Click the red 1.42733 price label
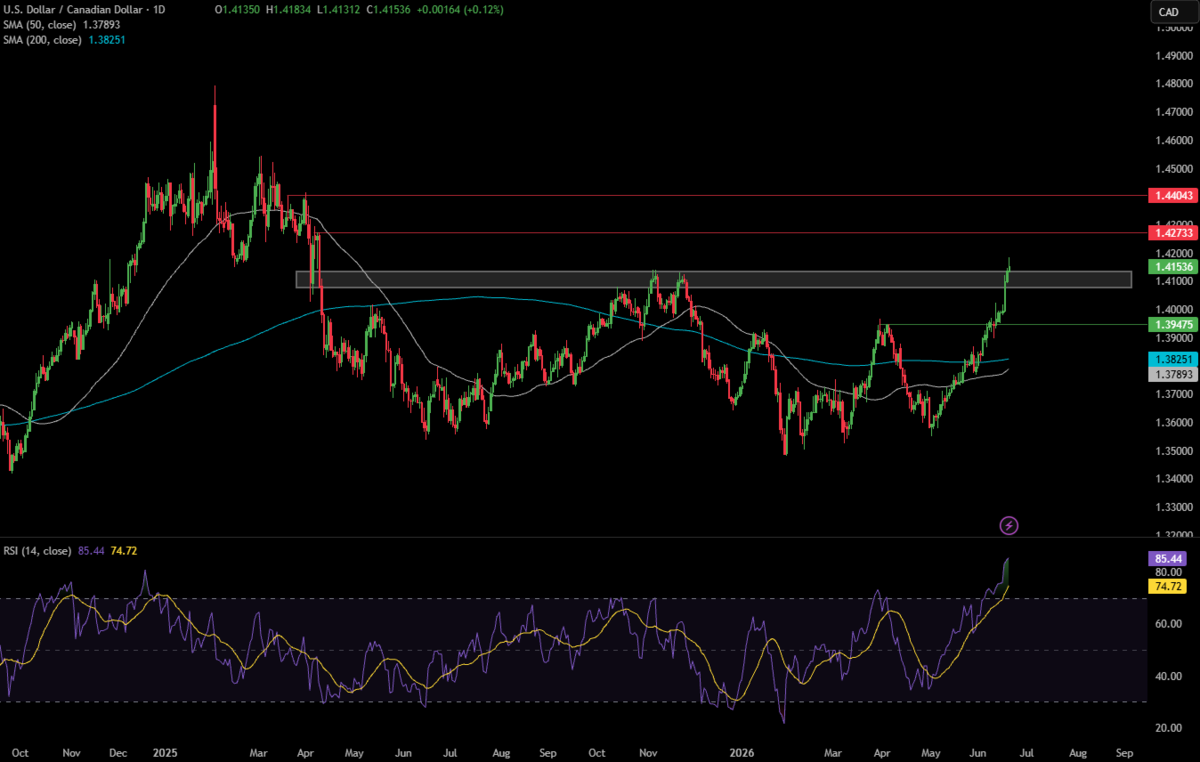 1170,232
